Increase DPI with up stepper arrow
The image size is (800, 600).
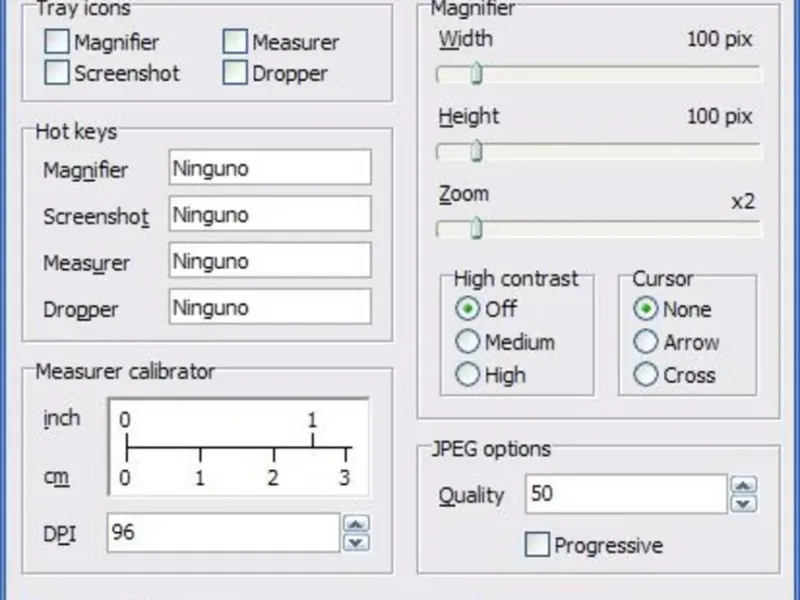coord(356,523)
